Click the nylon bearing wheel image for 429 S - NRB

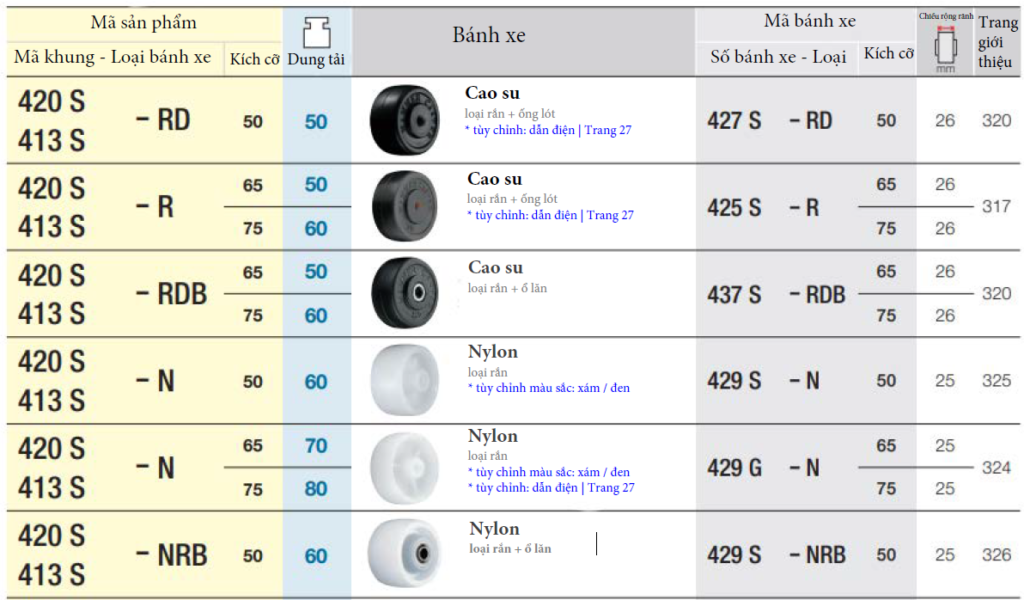(x=405, y=553)
